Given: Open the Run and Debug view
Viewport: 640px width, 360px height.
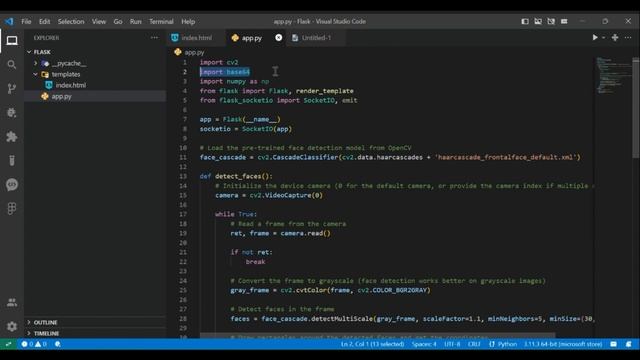Looking at the screenshot, I should [12, 113].
